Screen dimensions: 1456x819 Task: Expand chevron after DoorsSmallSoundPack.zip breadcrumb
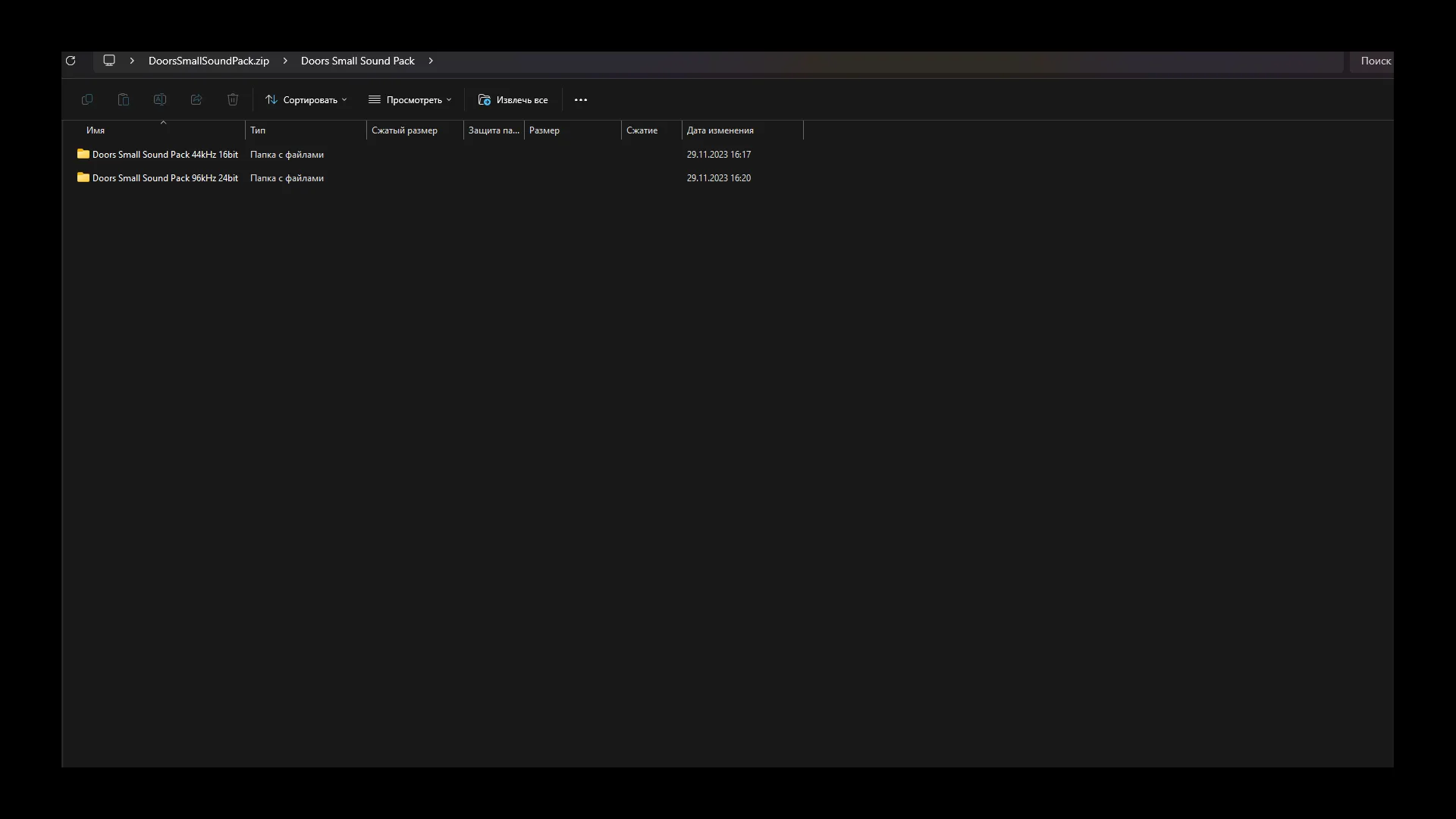coord(285,61)
